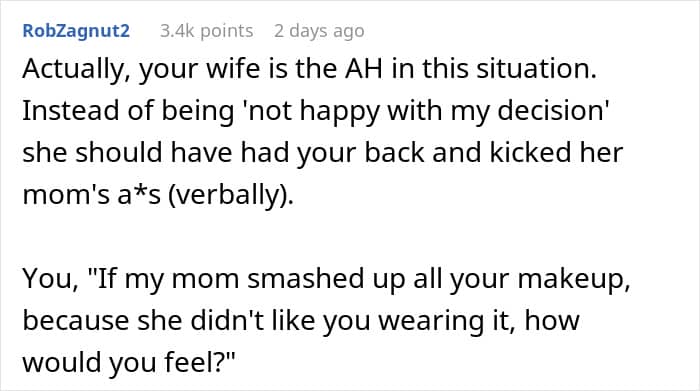Screen dimensions: 700x391
Task: Click the line starting with 'Actually, your wife'
Action: point(309,69)
